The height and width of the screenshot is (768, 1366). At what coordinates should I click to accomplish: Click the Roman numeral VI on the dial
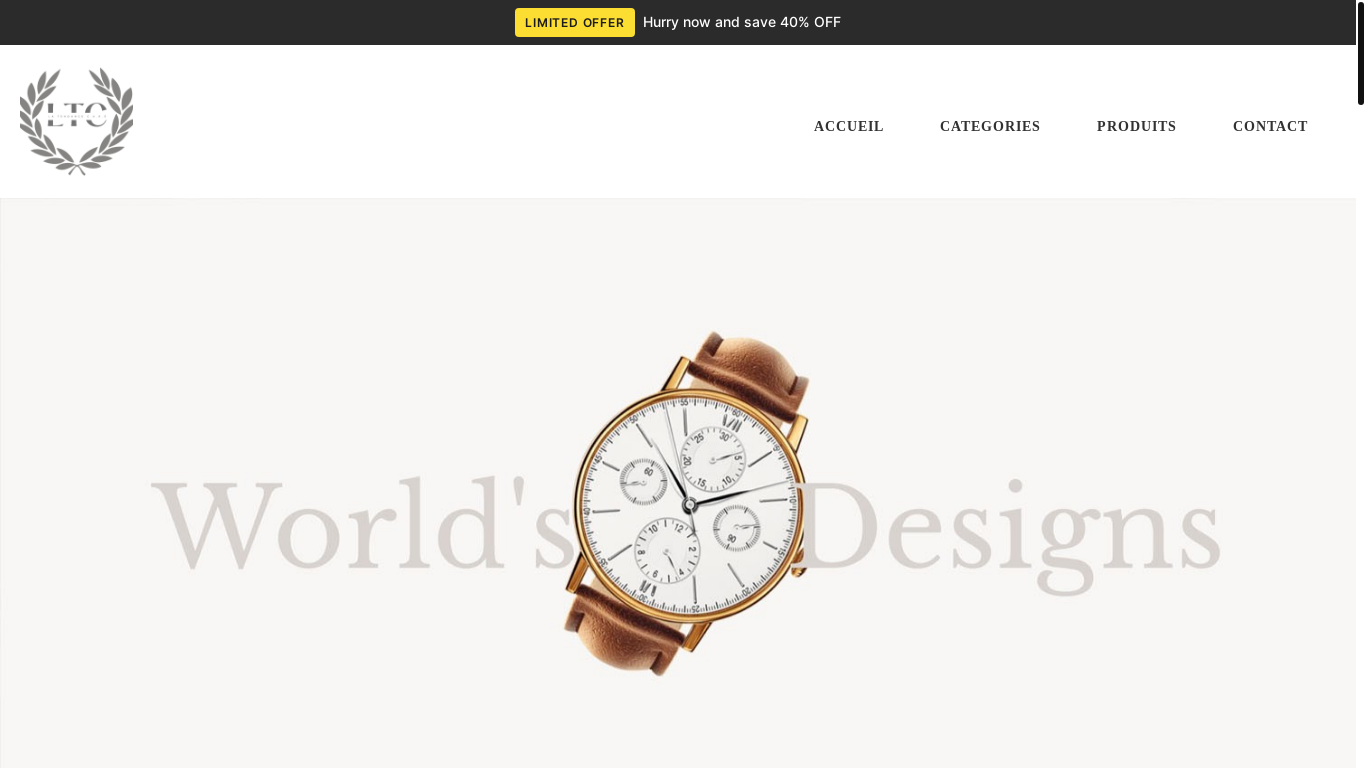pyautogui.click(x=646, y=589)
